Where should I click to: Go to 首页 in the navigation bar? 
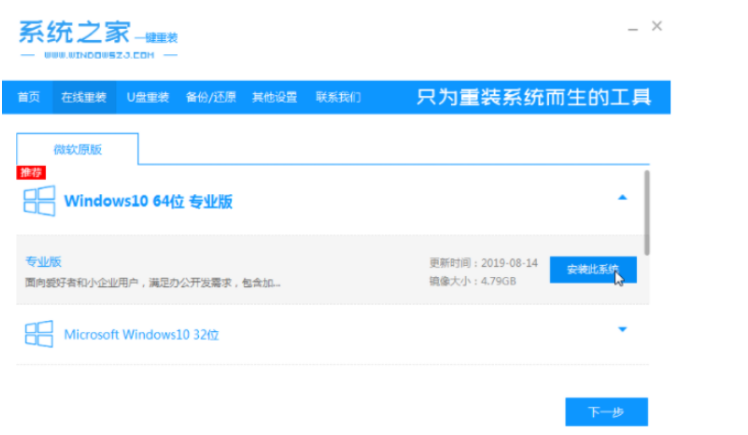[29, 97]
